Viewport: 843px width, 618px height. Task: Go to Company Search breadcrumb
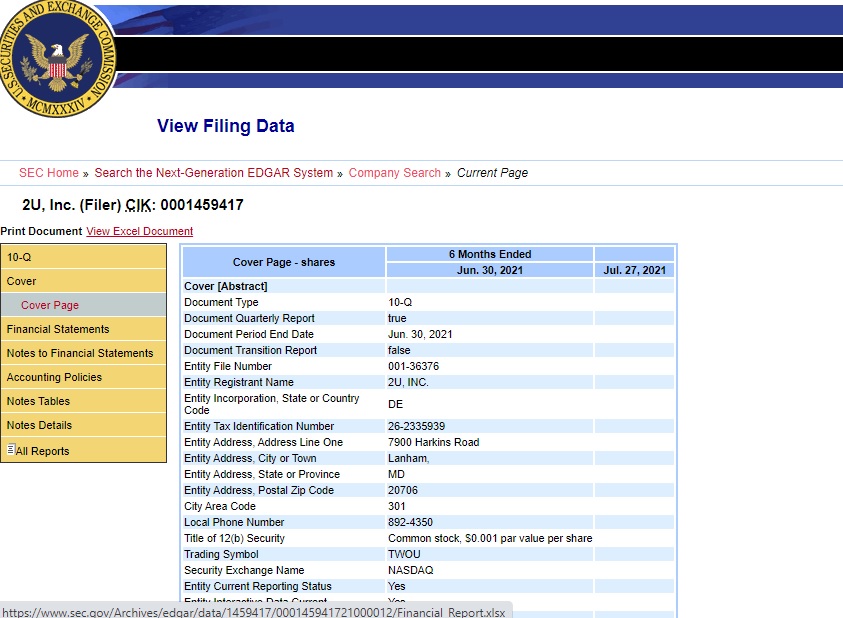395,173
